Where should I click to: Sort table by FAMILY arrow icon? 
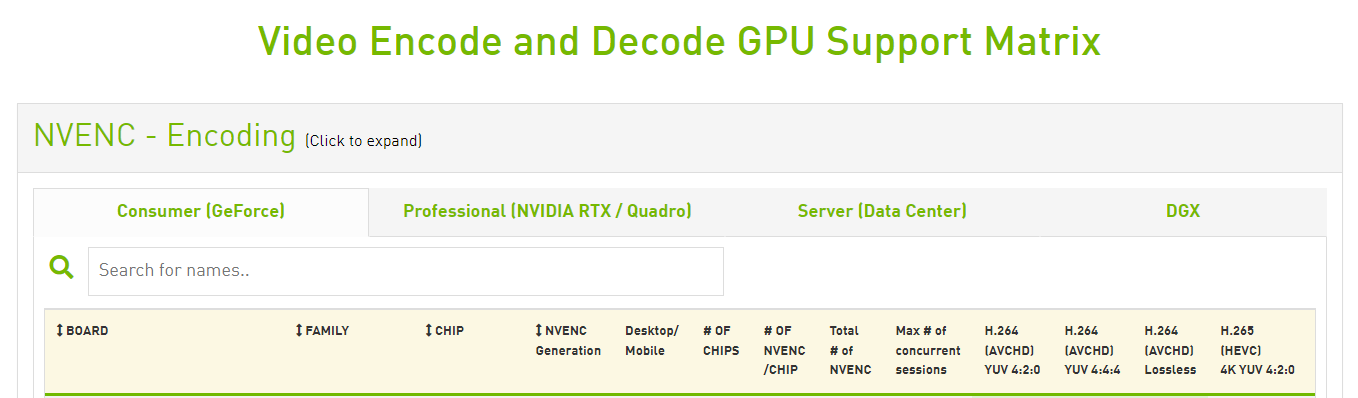click(299, 331)
